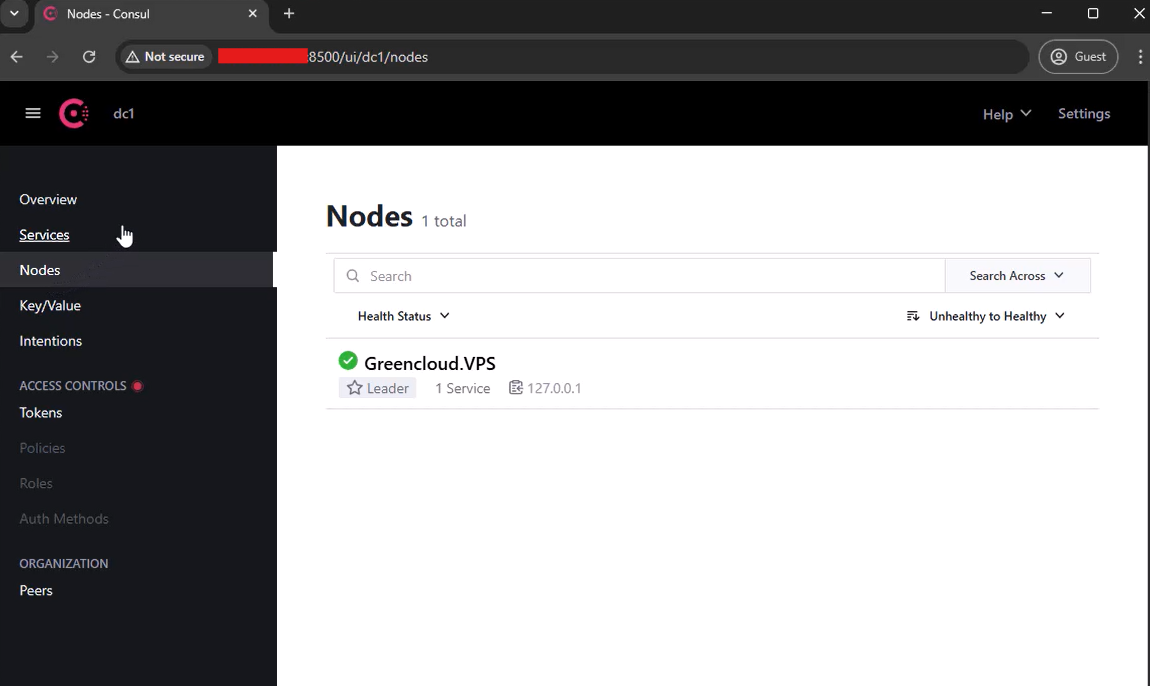The width and height of the screenshot is (1150, 686).
Task: Expand the Help menu
Action: [1007, 114]
